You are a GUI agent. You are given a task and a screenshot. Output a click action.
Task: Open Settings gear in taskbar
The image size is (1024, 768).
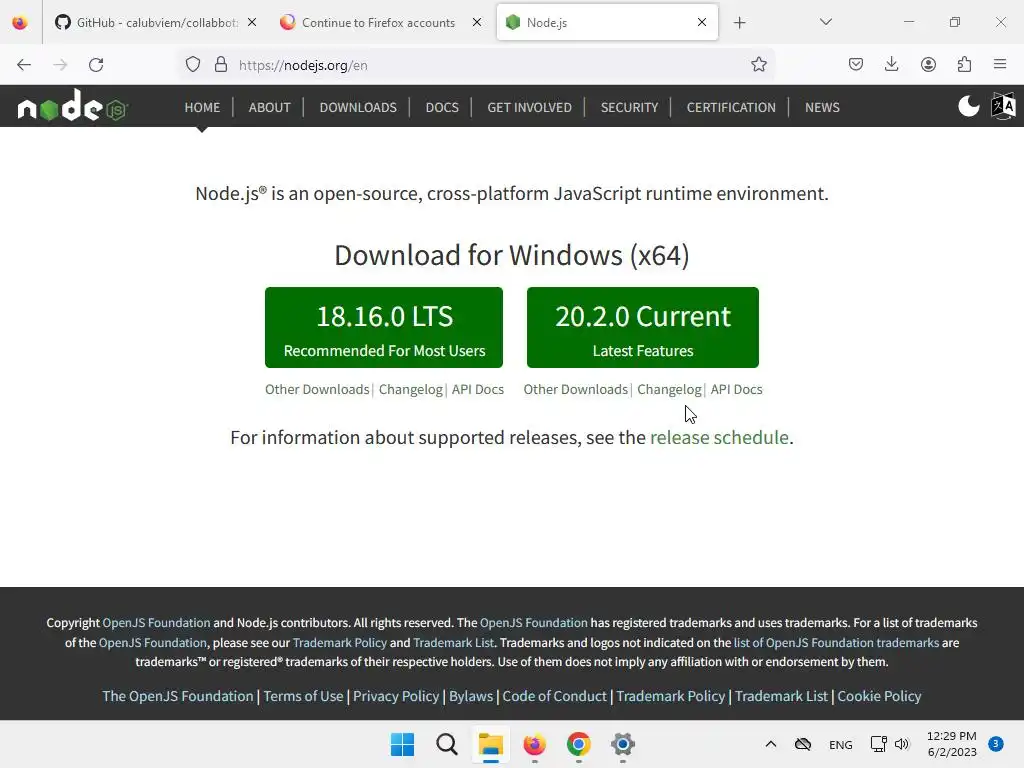(622, 744)
